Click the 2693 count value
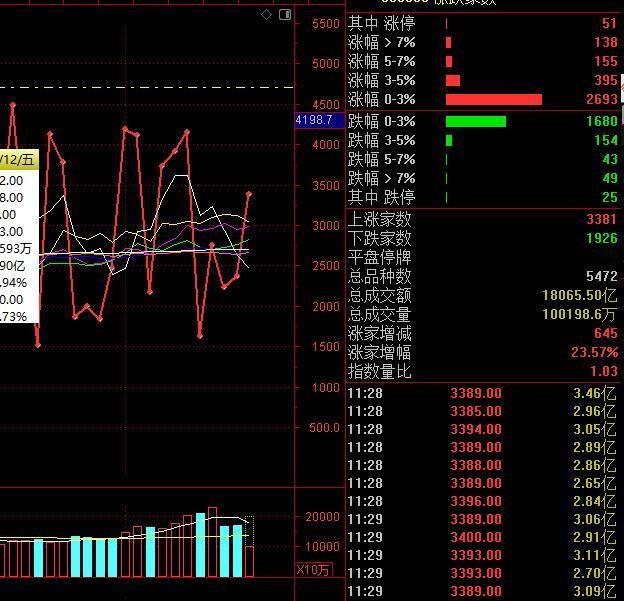This screenshot has height=601, width=624. click(602, 99)
